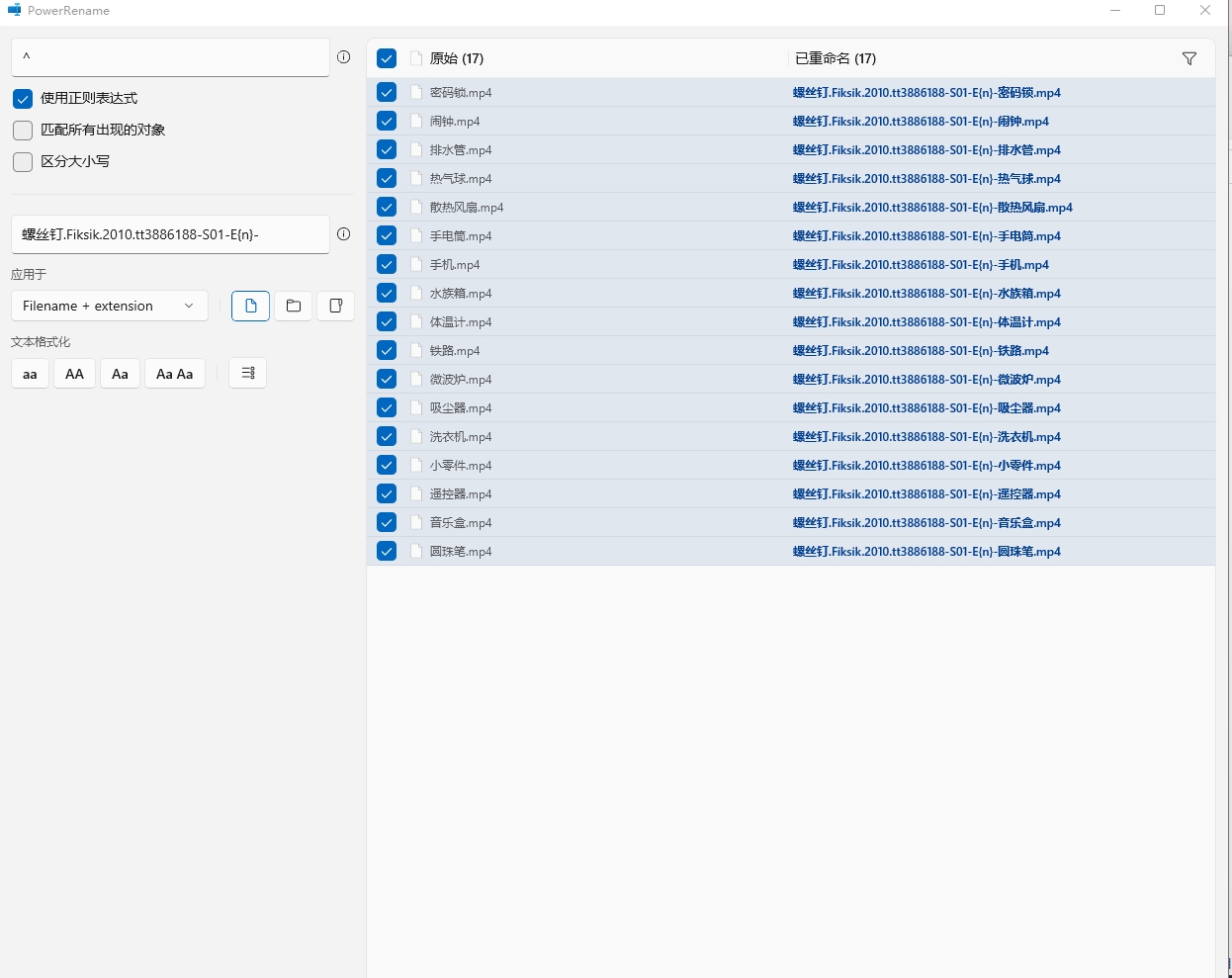Select the 音乐盒.mp4 original filename
This screenshot has height=978, width=1232.
pos(461,522)
